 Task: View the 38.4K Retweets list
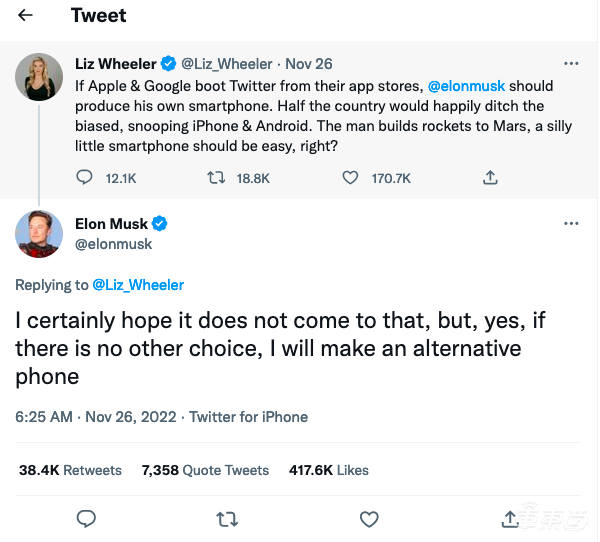coord(70,470)
